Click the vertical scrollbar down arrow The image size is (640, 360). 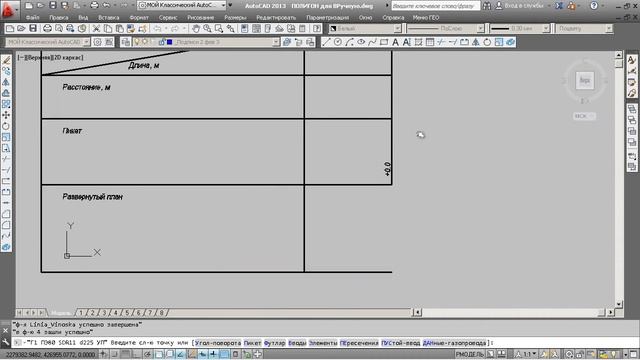point(619,304)
